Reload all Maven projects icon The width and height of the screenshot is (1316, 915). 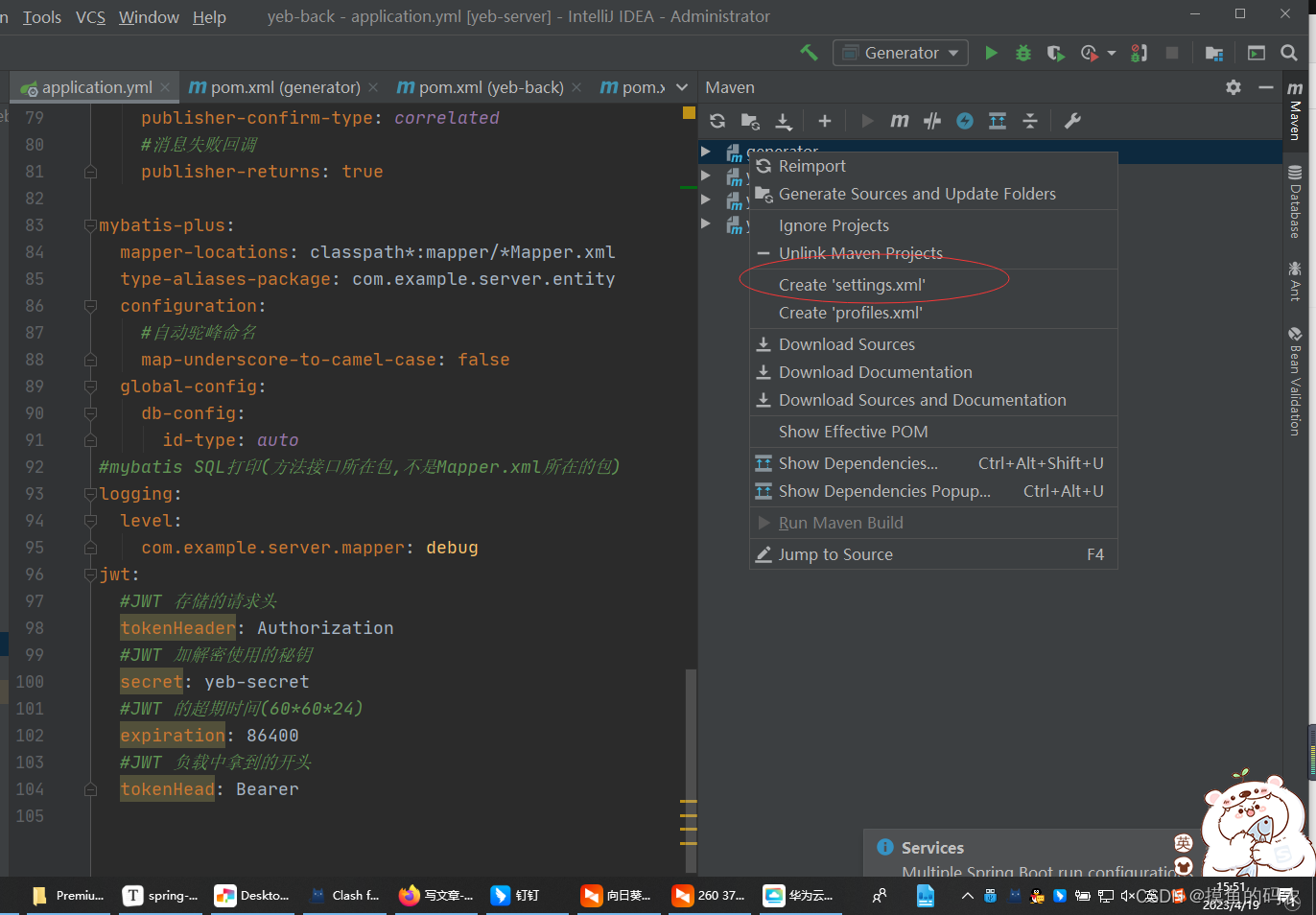pos(717,121)
